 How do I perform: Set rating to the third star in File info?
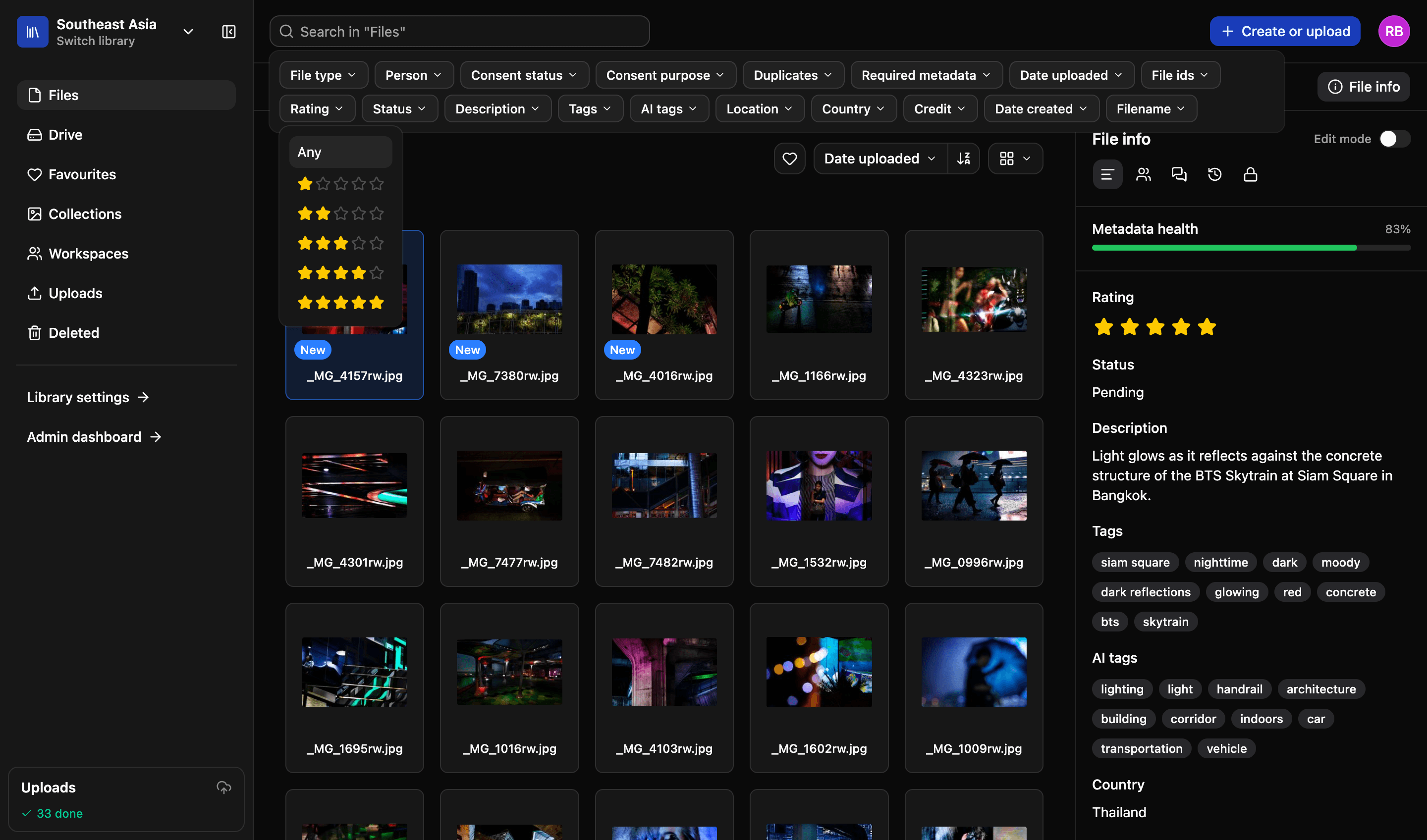[x=1155, y=326]
